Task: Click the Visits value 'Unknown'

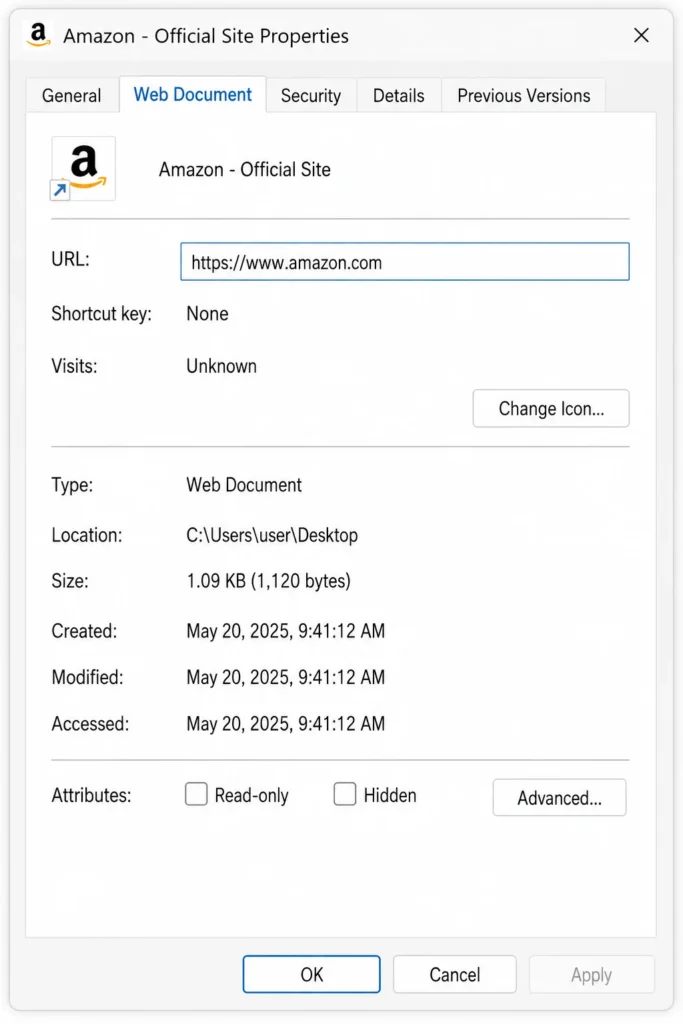Action: (x=221, y=366)
